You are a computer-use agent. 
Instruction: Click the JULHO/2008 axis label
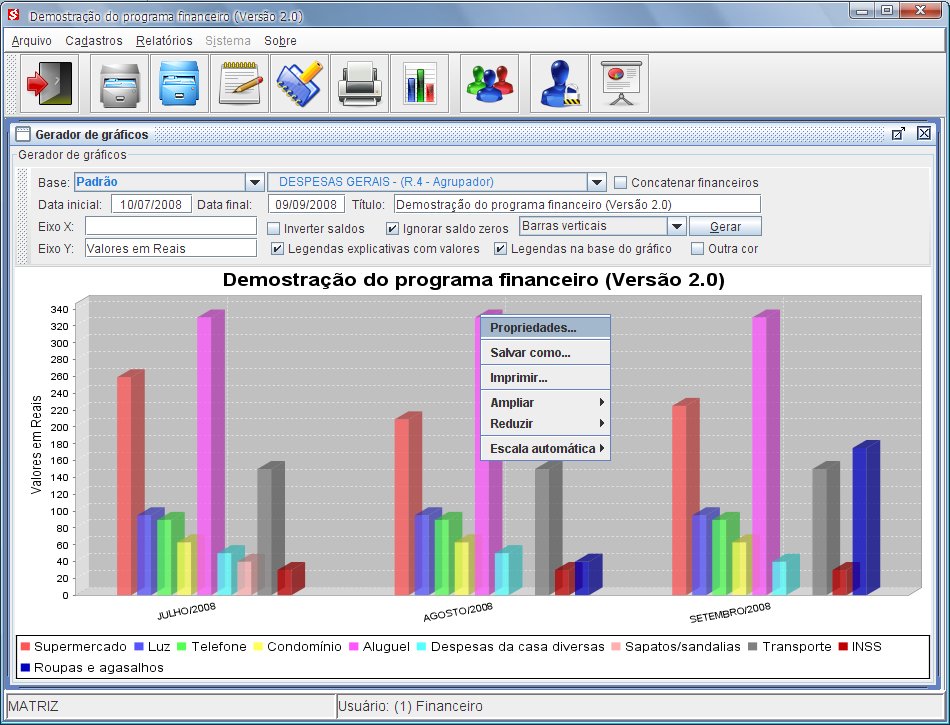click(187, 611)
